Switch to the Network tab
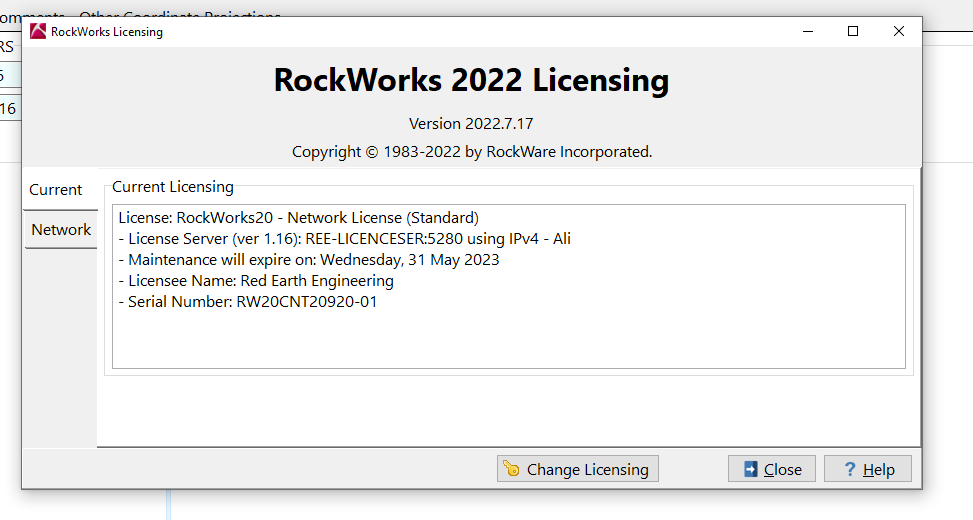973x520 pixels. click(61, 230)
